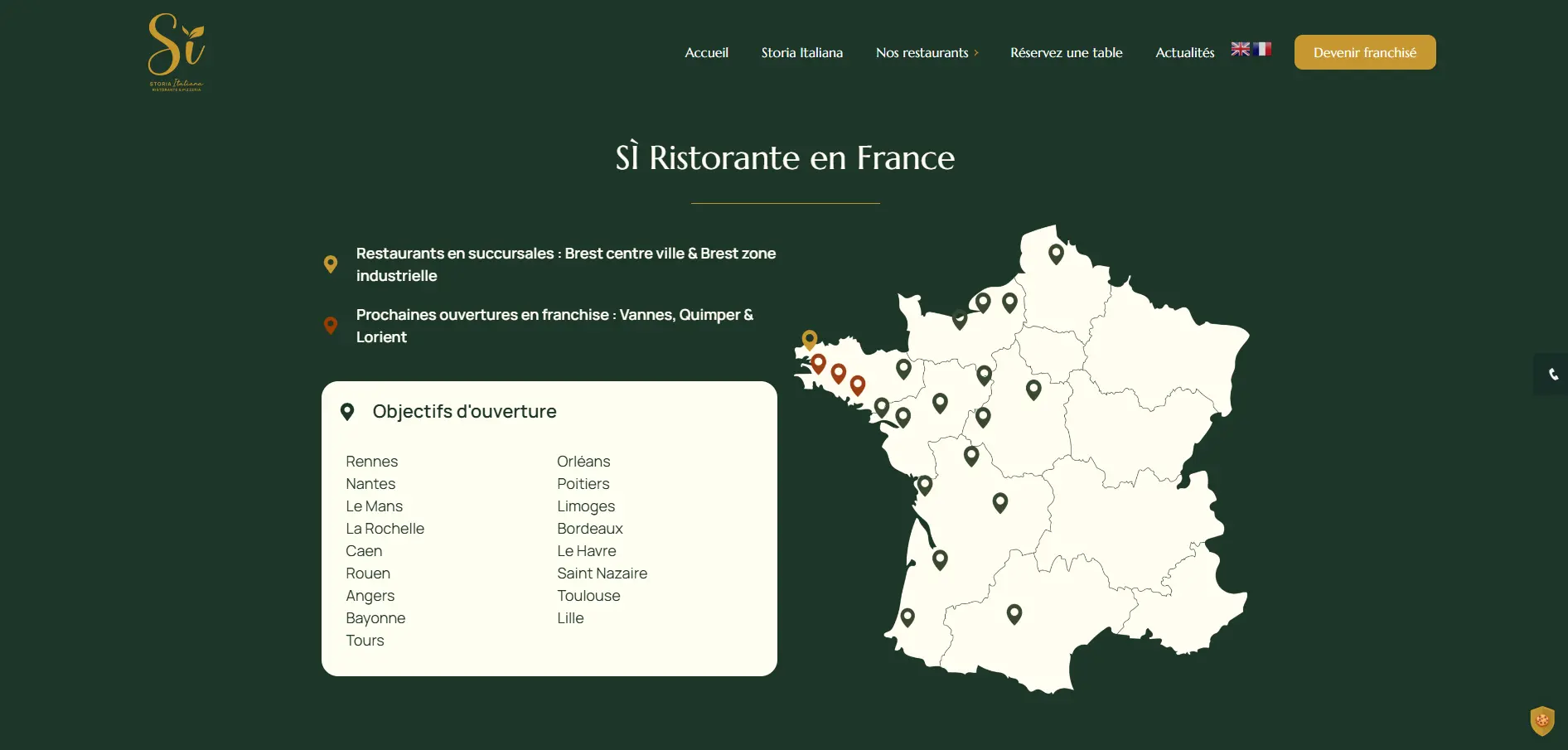
Task: Click "Angers" in the city list
Action: (x=370, y=596)
